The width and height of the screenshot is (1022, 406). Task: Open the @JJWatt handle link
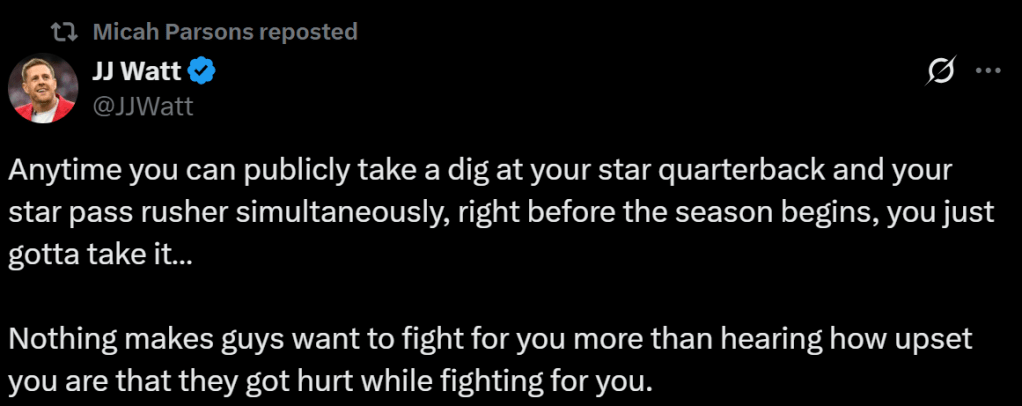[143, 105]
